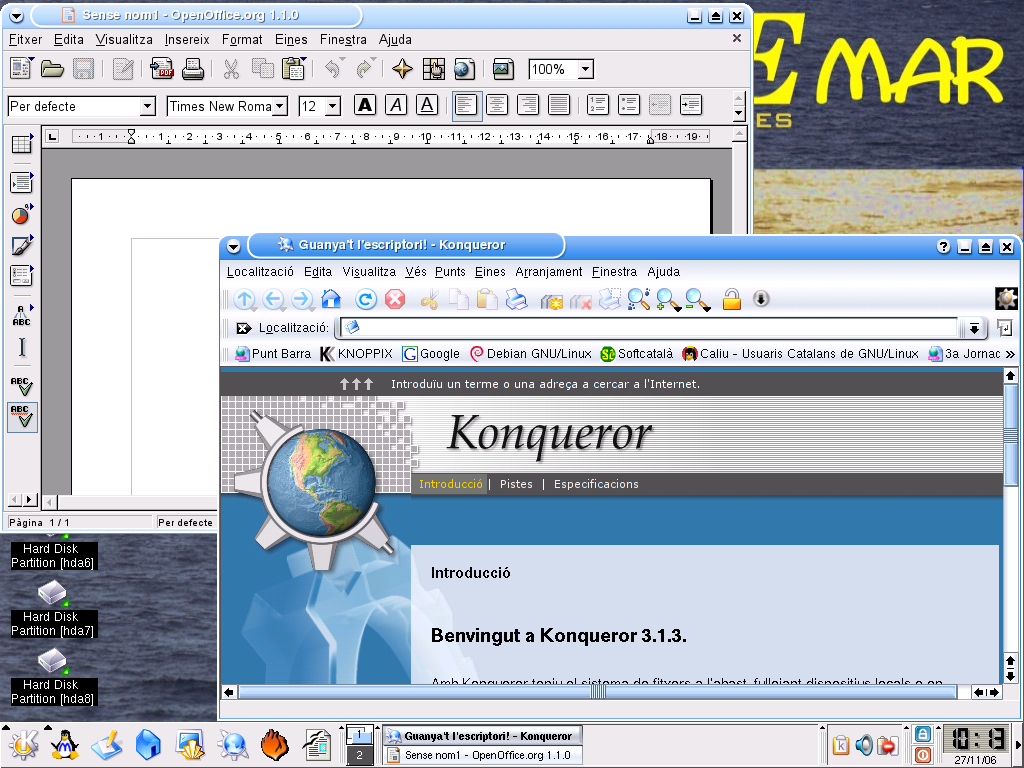1024x768 pixels.
Task: Click the Cut scissors icon in OpenOffice
Action: point(231,69)
